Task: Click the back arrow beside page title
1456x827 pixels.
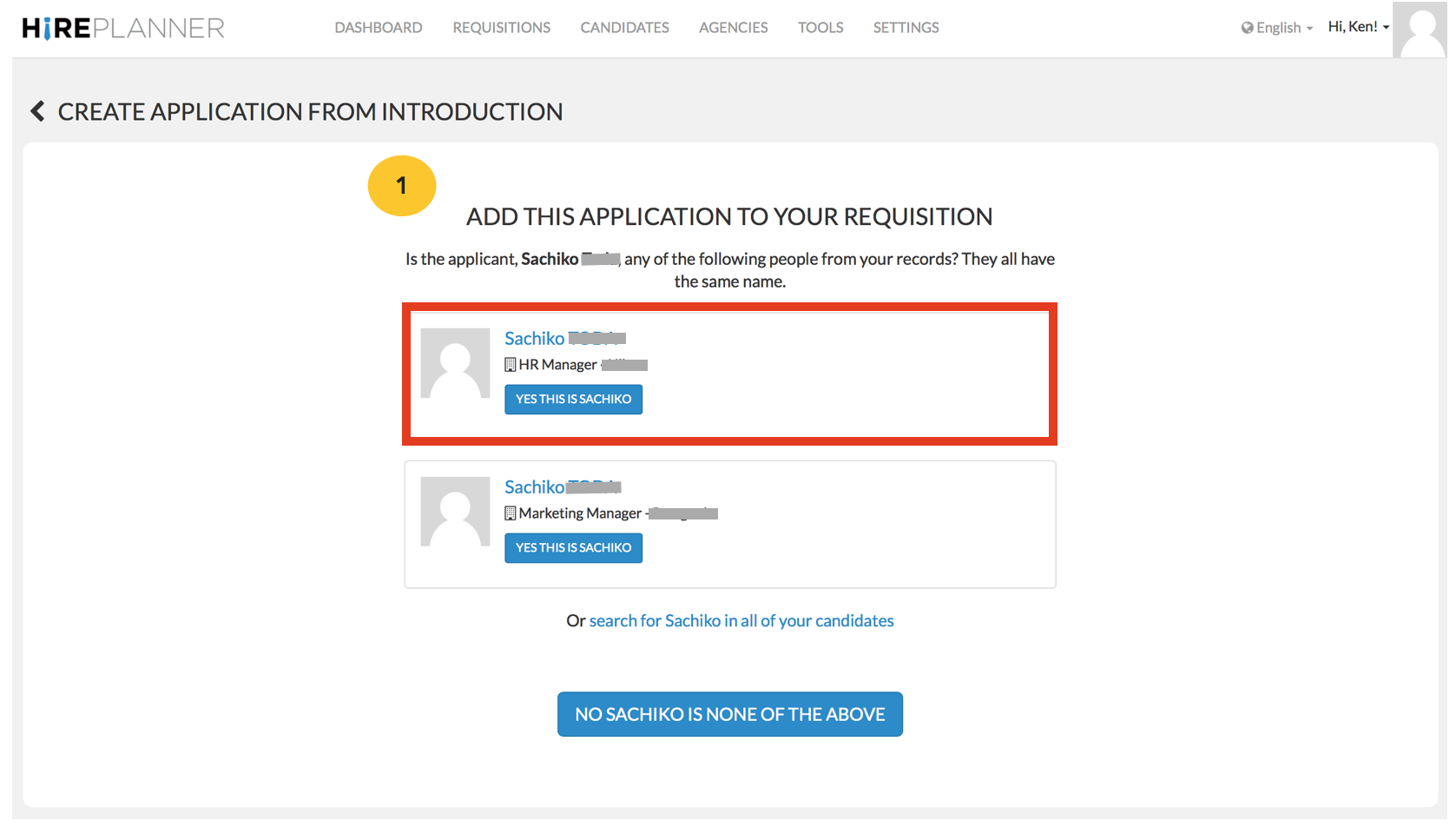Action: 37,111
